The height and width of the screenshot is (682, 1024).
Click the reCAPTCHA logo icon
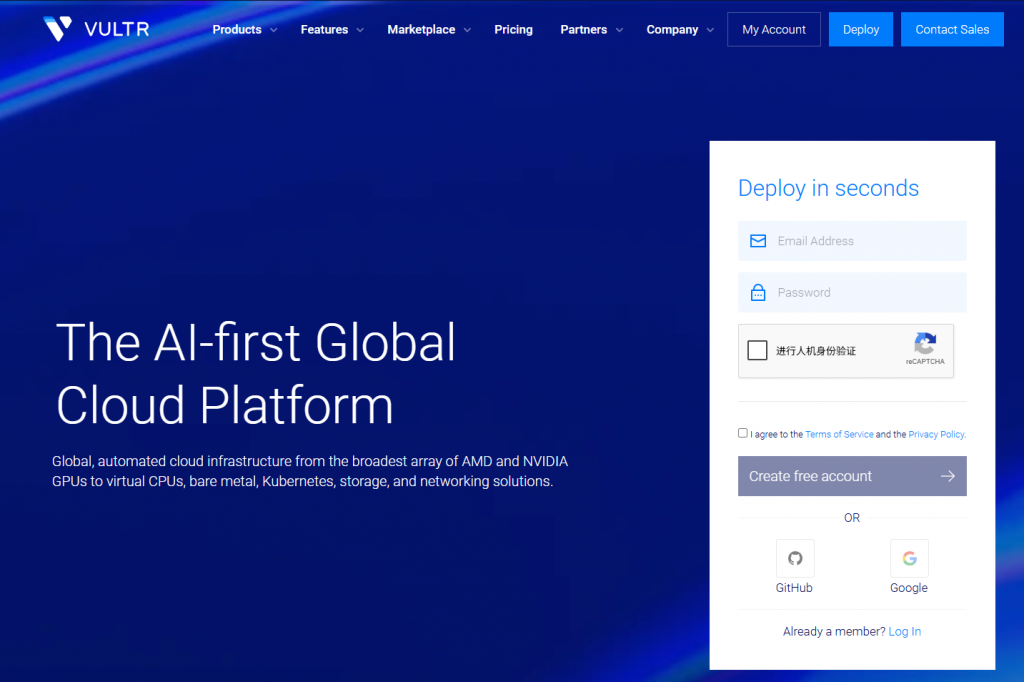tap(925, 344)
